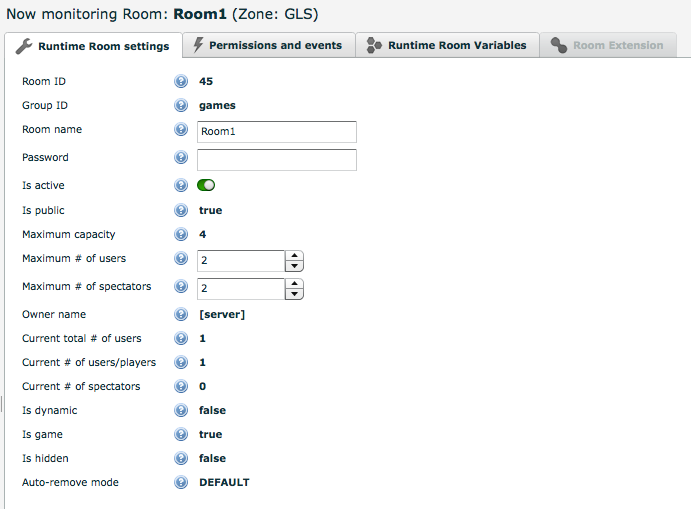Viewport: 691px width, 509px height.
Task: Click the help icon for Is dynamic
Action: point(181,410)
